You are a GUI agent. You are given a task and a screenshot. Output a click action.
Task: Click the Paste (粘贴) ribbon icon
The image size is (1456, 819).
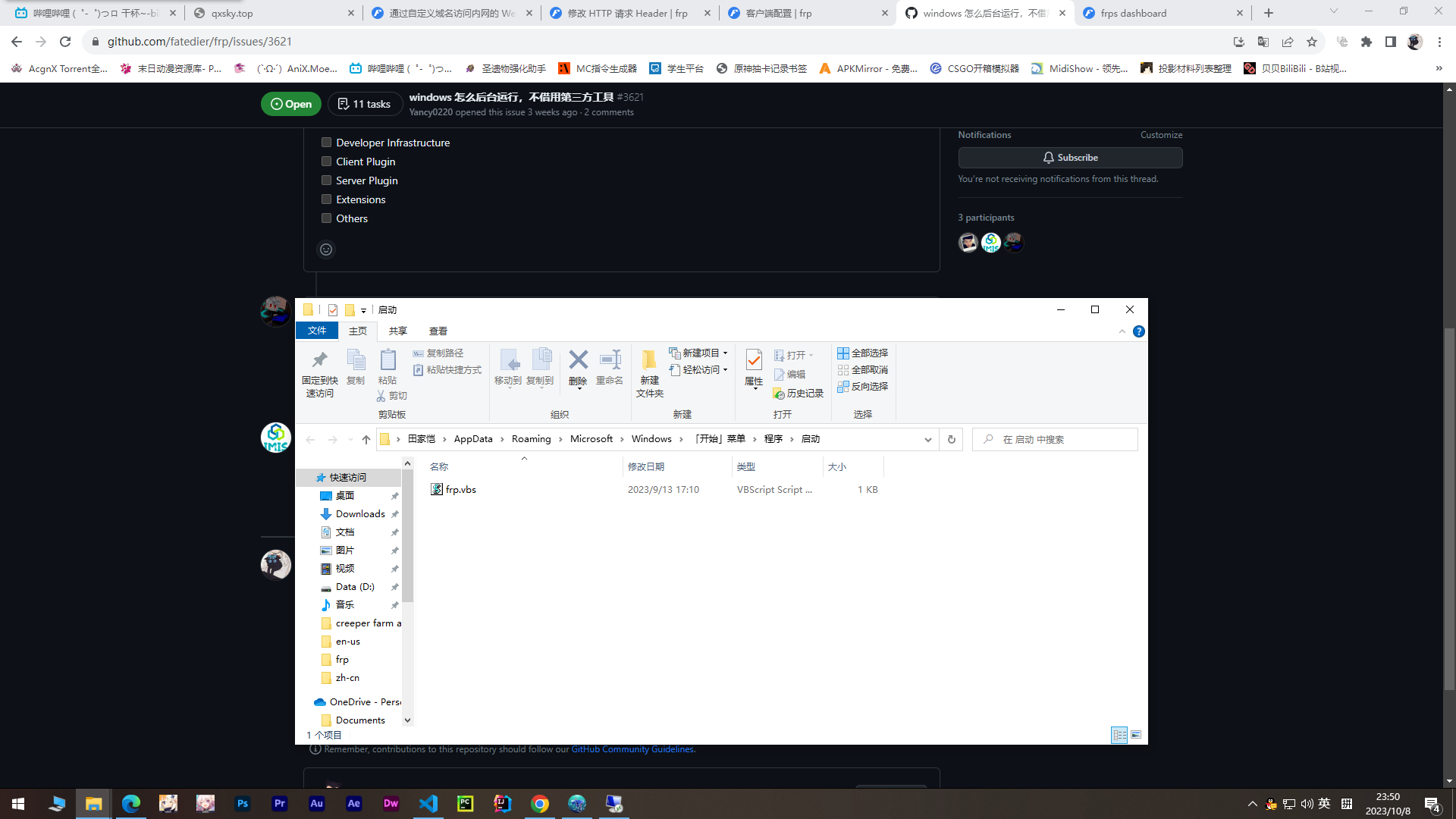[x=388, y=364]
